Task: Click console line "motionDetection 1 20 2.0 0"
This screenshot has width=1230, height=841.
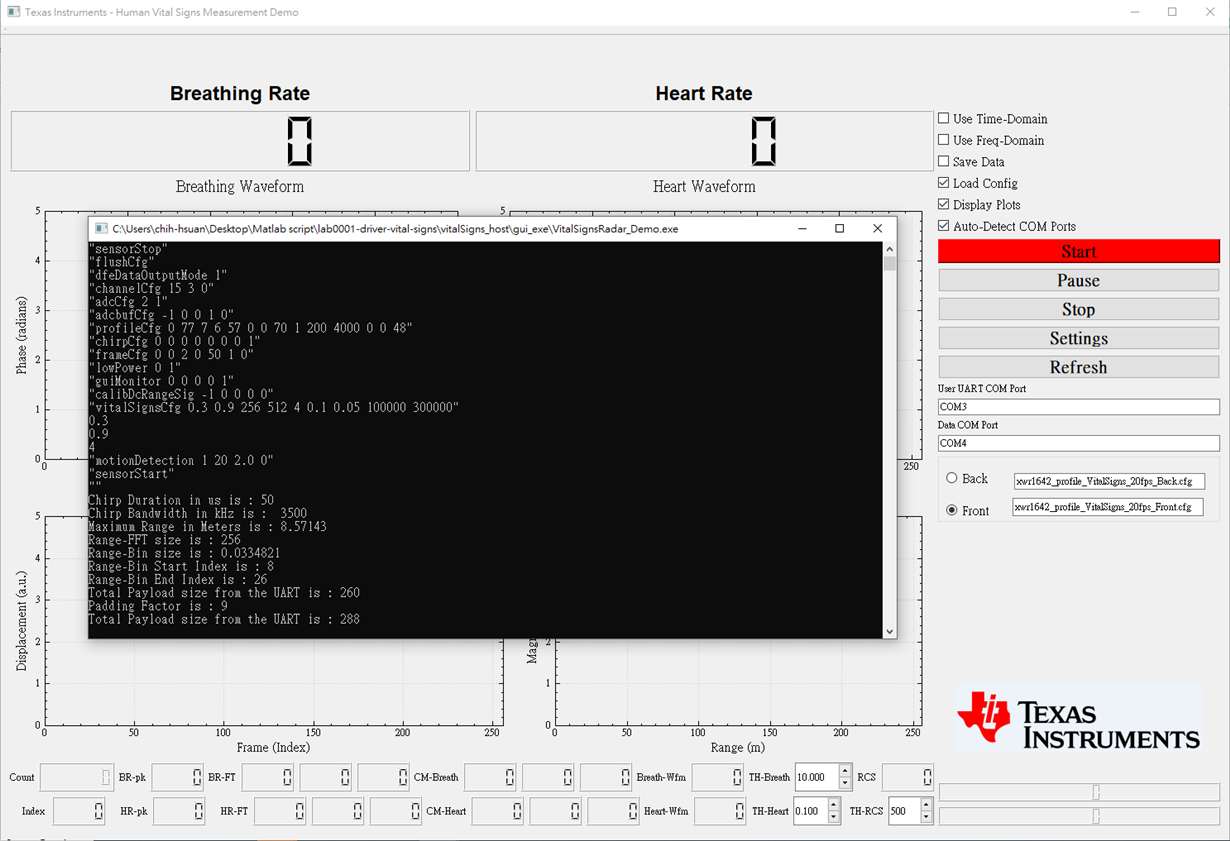Action: click(x=181, y=460)
